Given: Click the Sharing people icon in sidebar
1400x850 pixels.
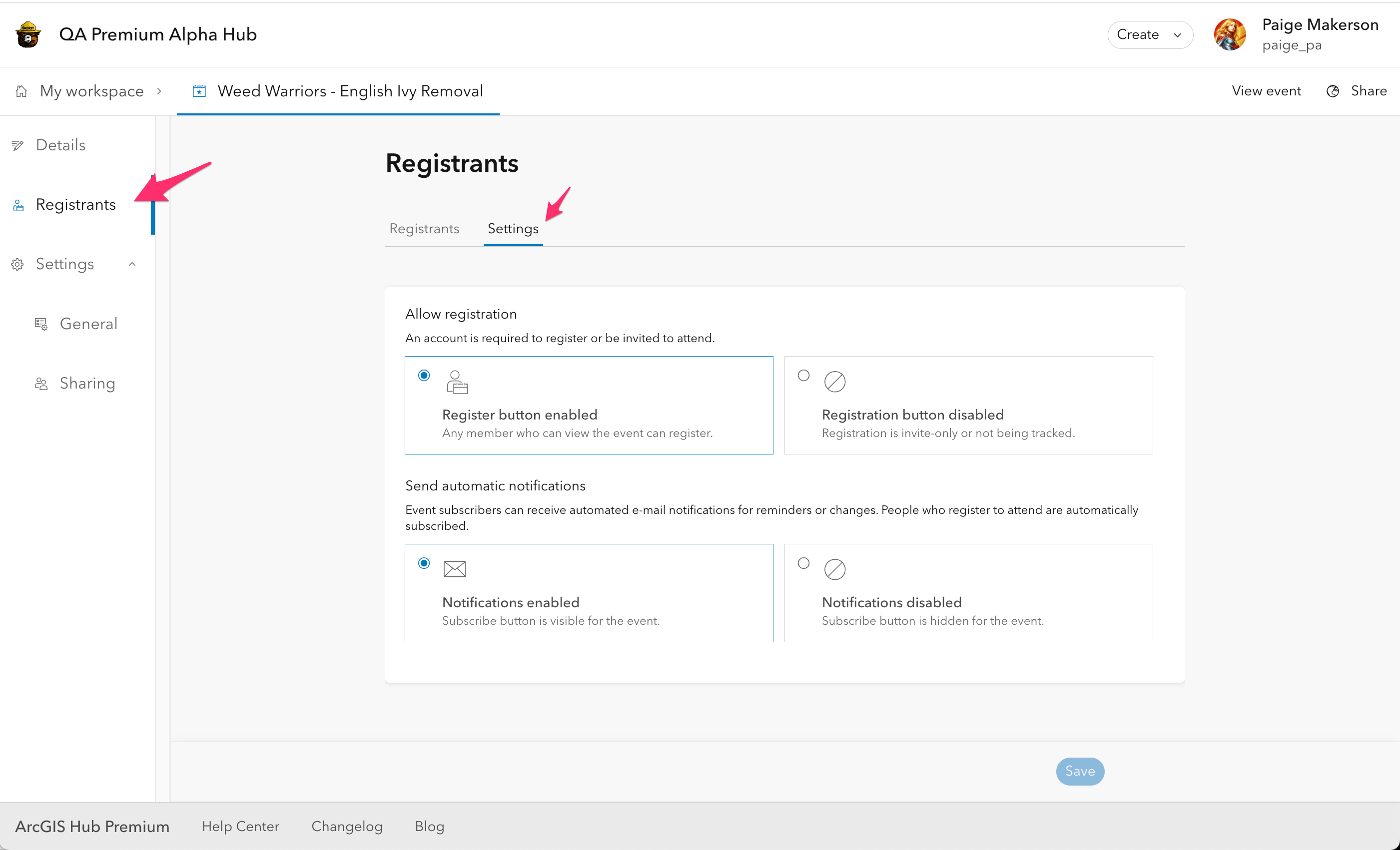Looking at the screenshot, I should (41, 384).
